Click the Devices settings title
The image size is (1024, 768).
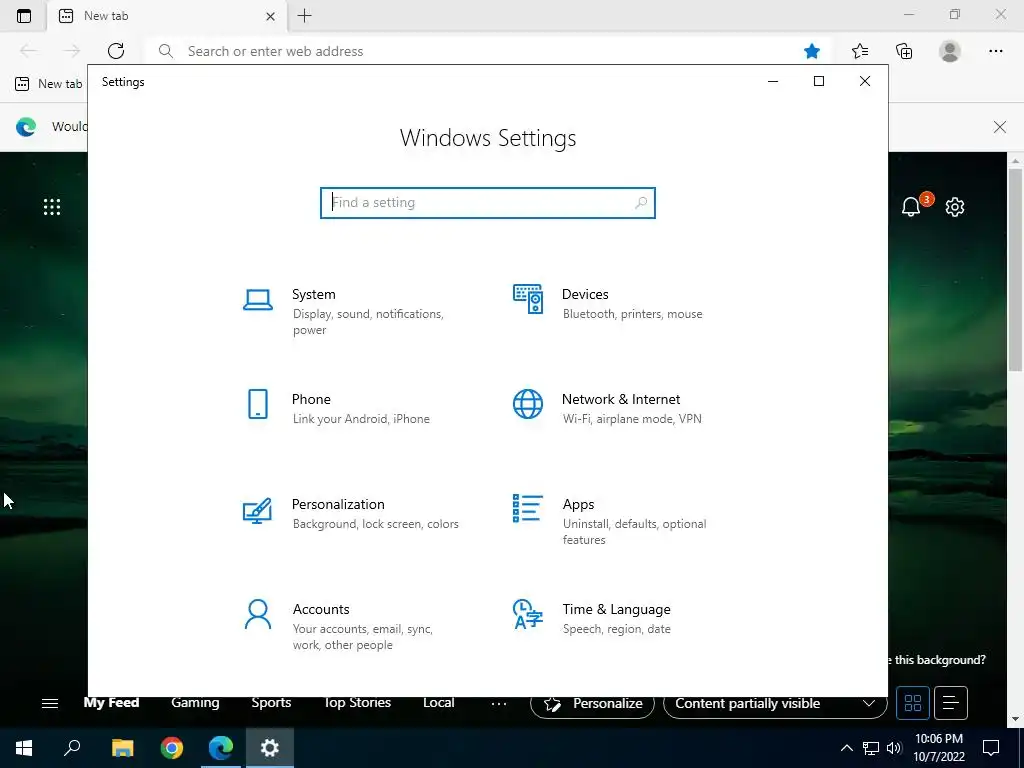[x=585, y=295]
